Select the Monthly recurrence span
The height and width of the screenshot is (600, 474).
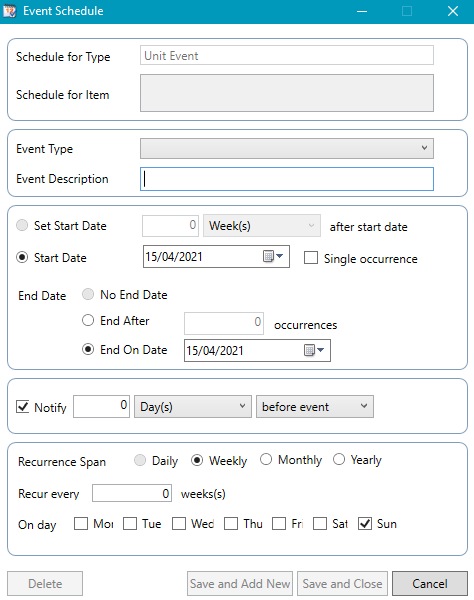(x=266, y=459)
